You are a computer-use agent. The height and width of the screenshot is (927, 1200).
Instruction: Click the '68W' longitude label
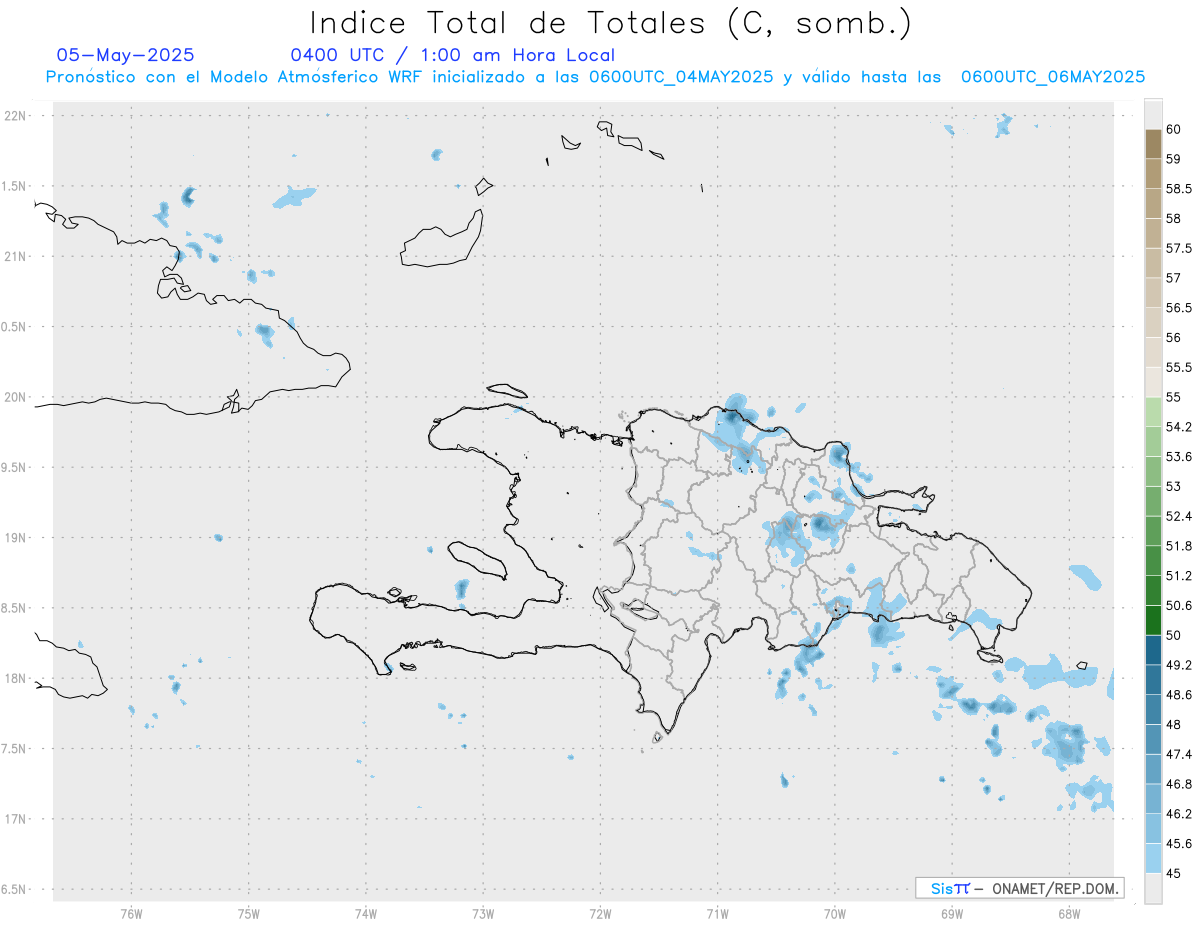pyautogui.click(x=1069, y=913)
